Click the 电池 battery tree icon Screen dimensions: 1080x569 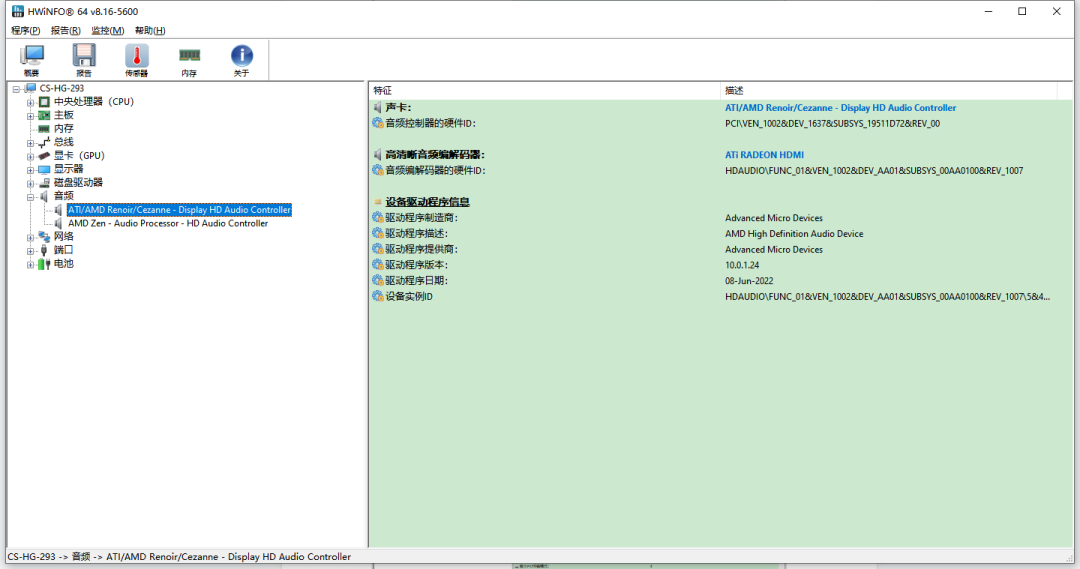(x=44, y=264)
